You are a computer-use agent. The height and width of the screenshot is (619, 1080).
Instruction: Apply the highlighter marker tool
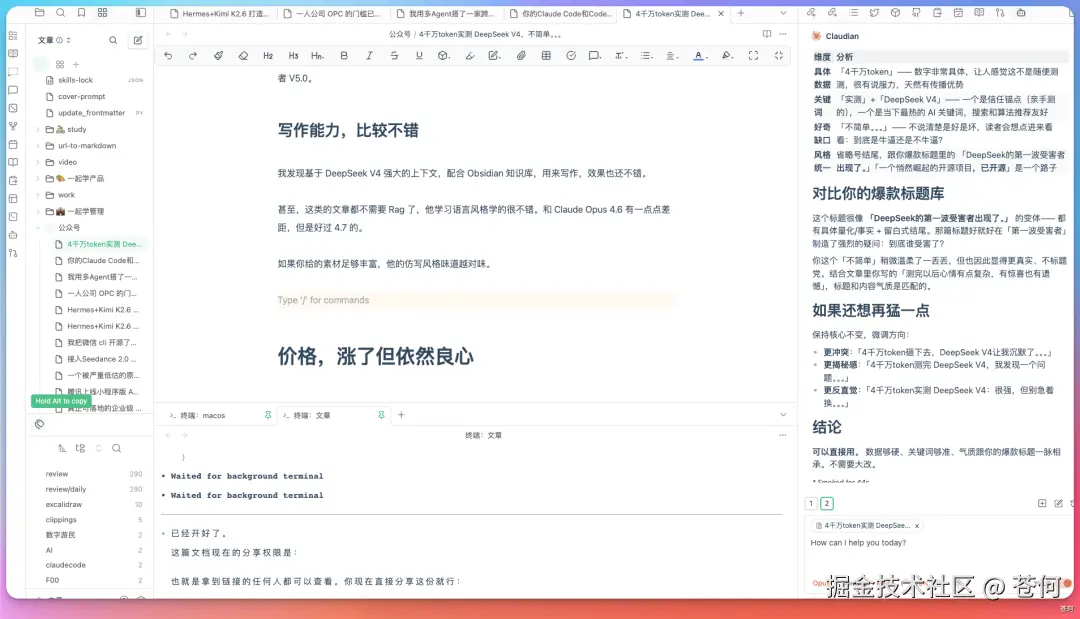470,56
